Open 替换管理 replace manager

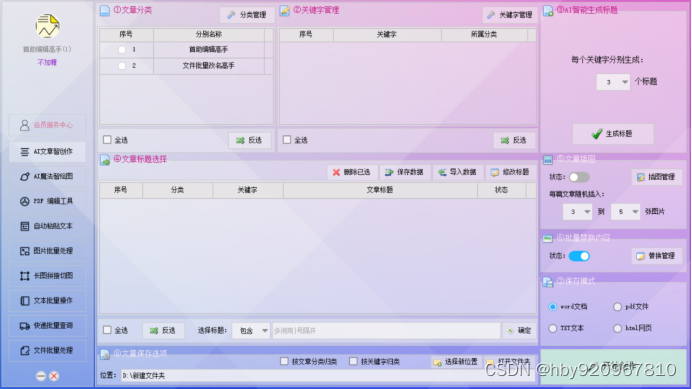tap(656, 256)
